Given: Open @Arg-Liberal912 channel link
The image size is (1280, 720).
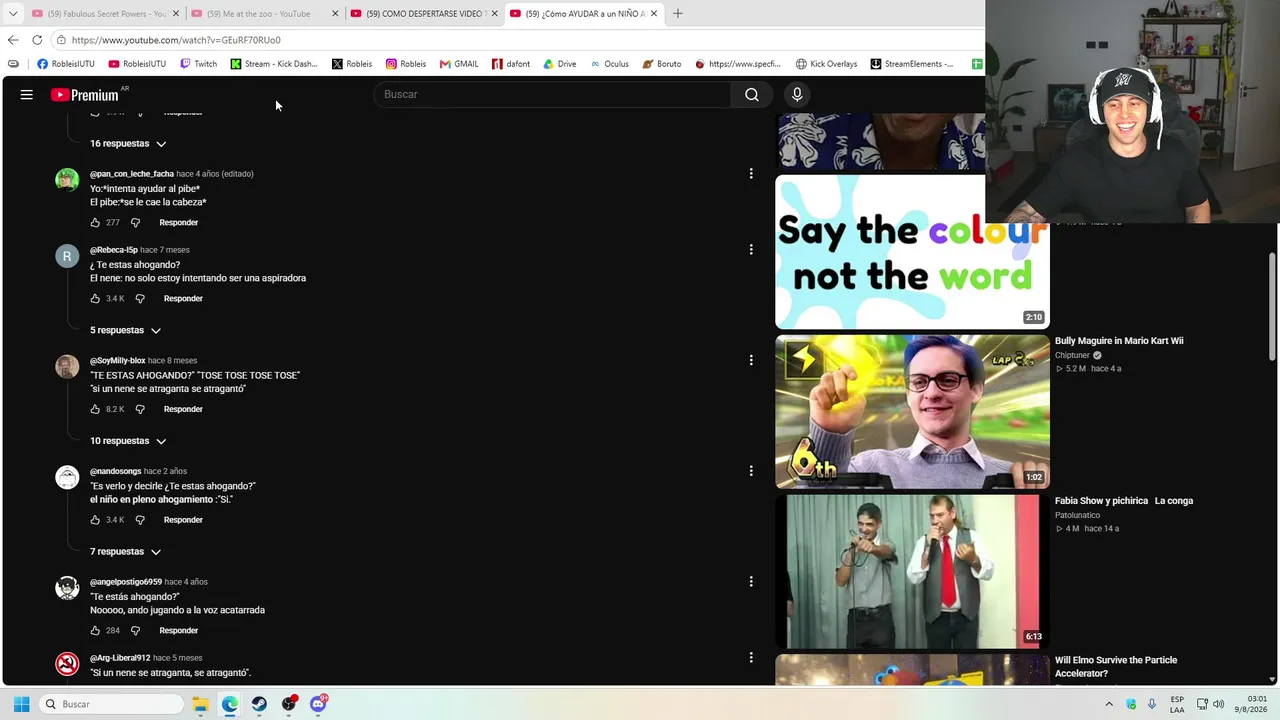Looking at the screenshot, I should (x=120, y=658).
